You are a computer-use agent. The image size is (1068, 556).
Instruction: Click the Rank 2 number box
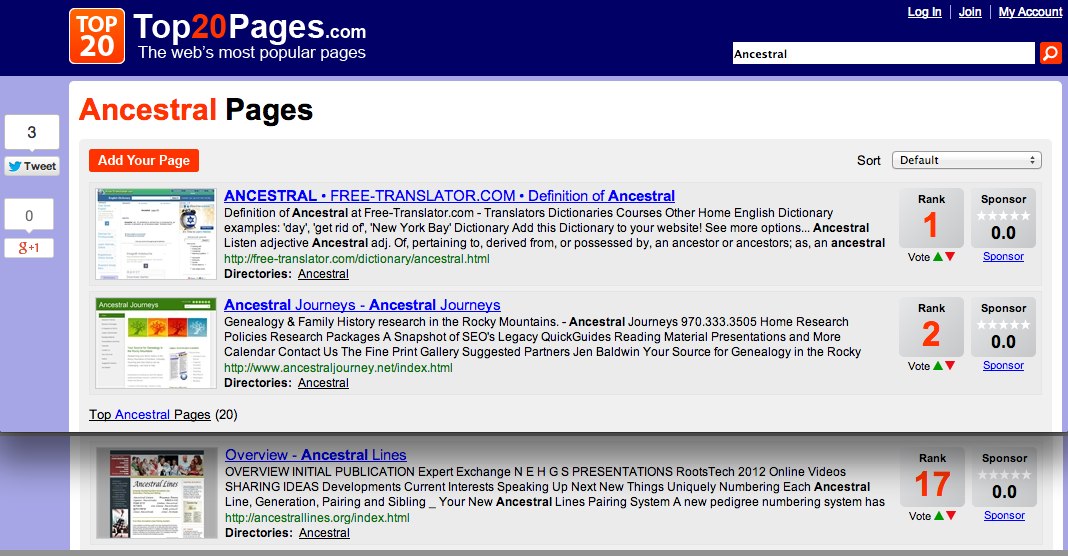(931, 327)
